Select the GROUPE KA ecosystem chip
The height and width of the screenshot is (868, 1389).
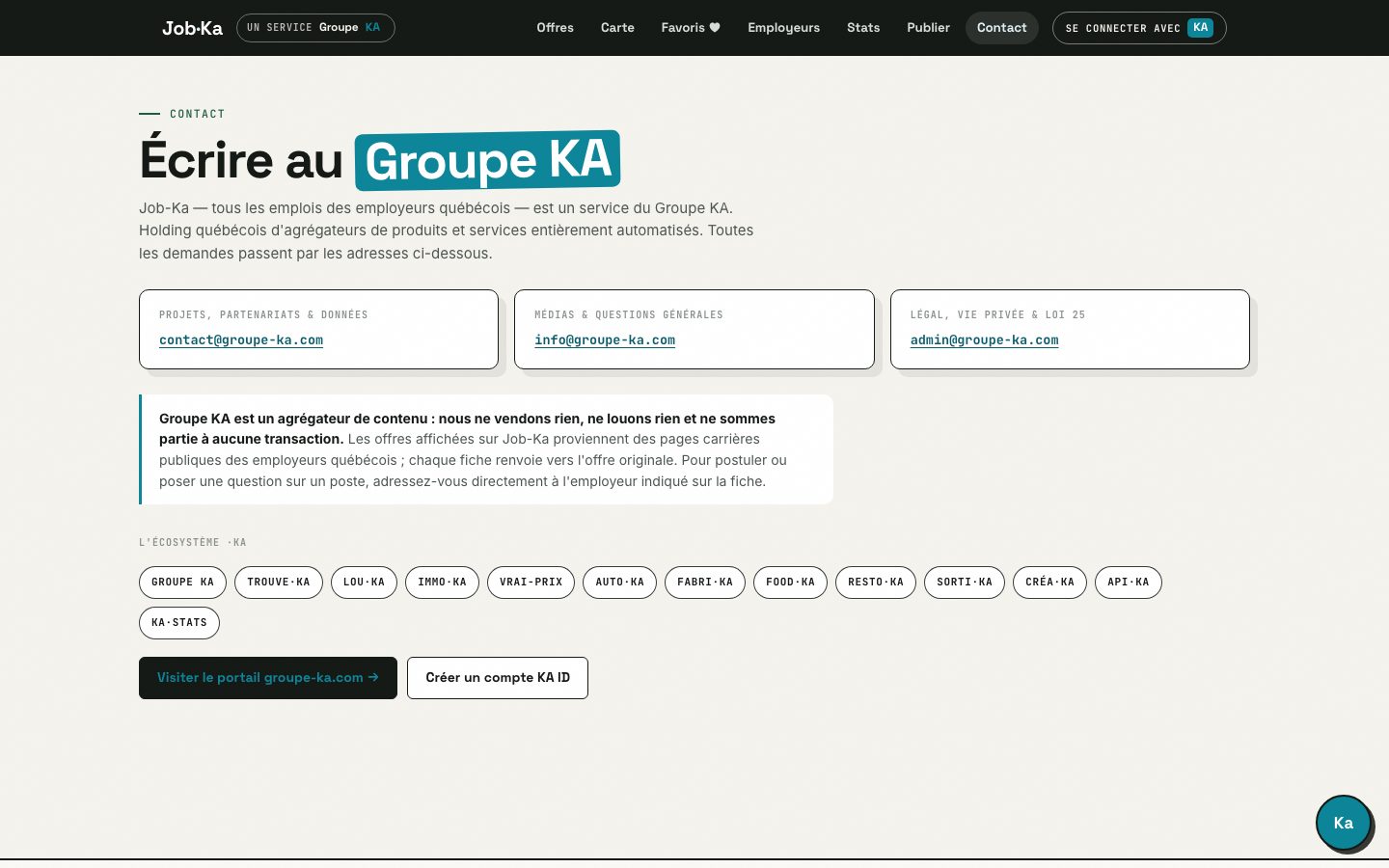click(182, 583)
